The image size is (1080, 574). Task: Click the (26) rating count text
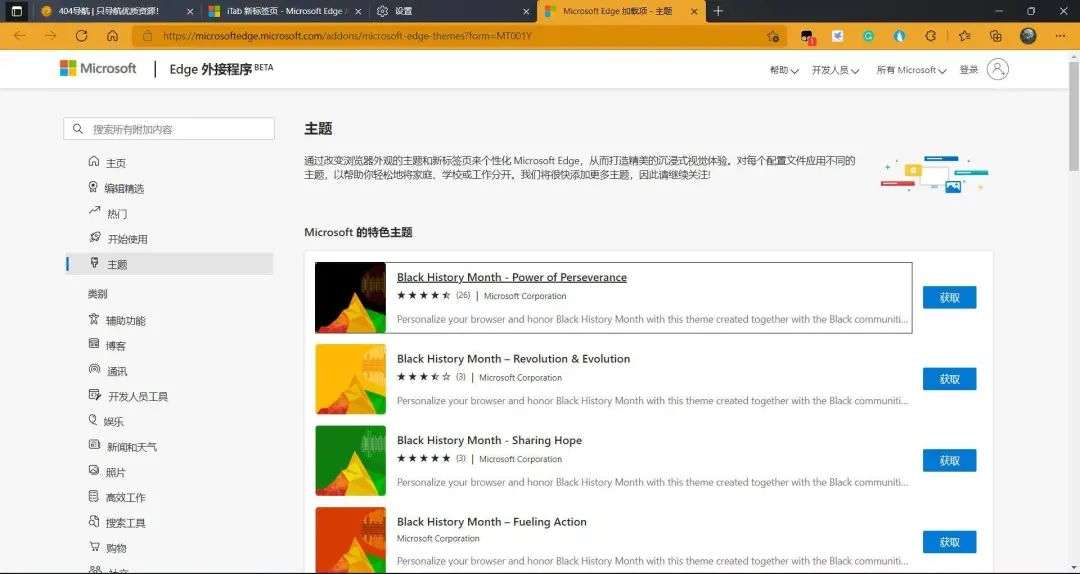(463, 296)
